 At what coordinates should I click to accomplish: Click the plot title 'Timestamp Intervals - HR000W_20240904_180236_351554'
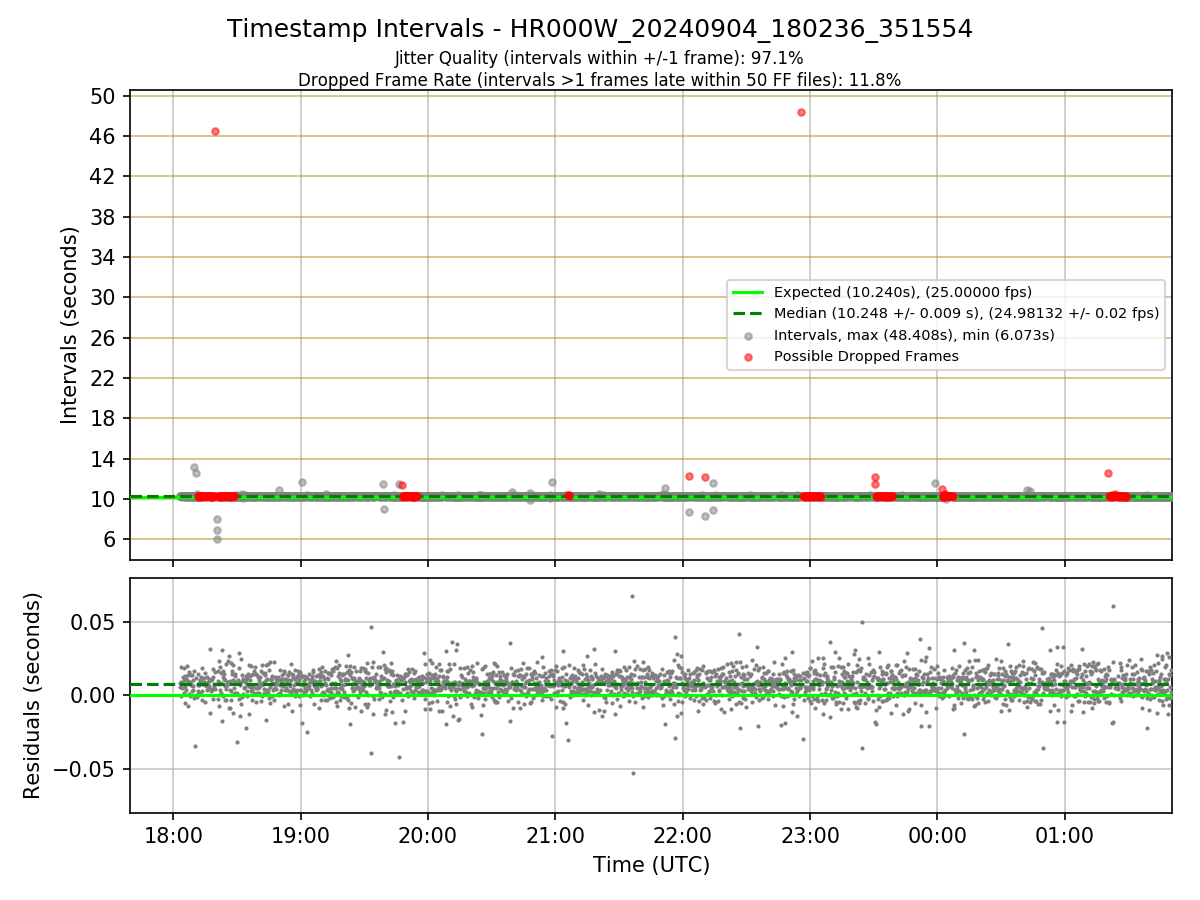(600, 29)
